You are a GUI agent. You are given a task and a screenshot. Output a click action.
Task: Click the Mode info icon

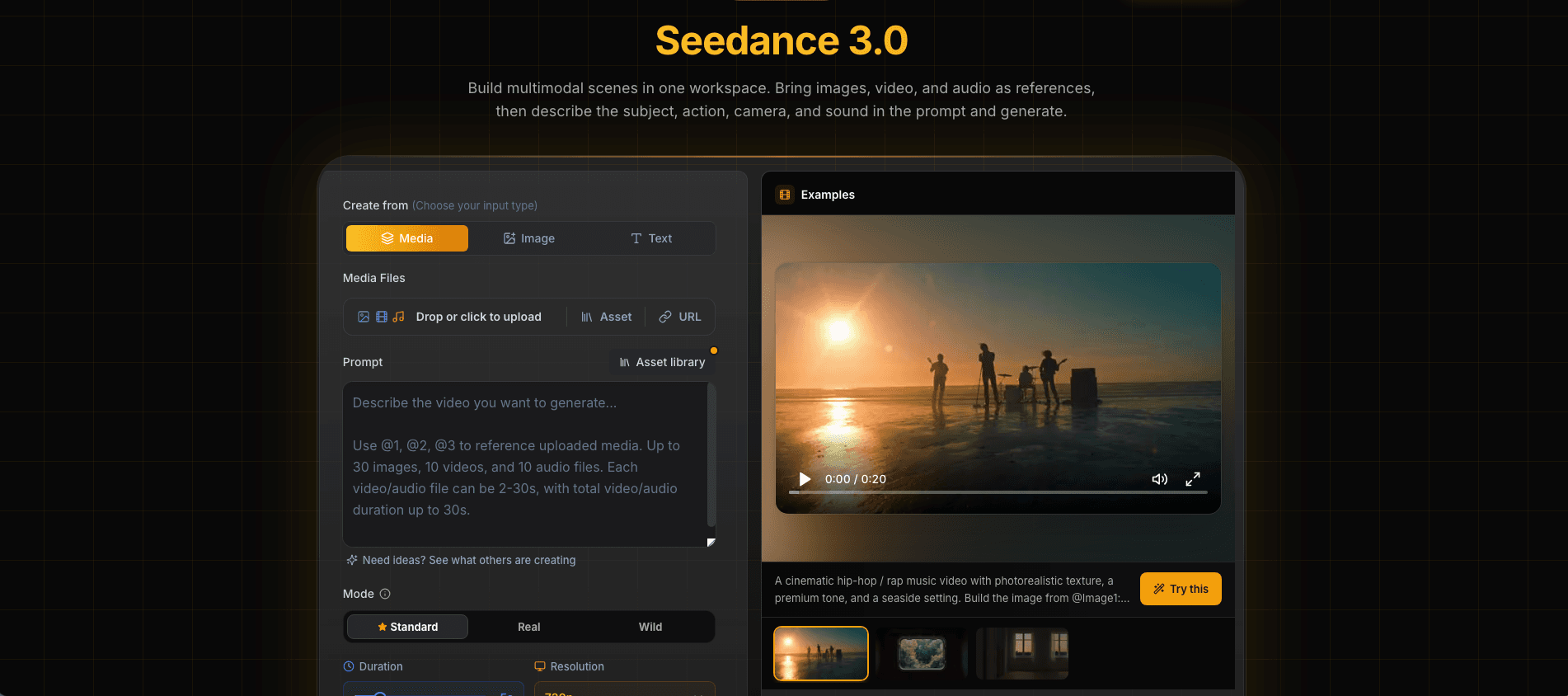coord(385,594)
